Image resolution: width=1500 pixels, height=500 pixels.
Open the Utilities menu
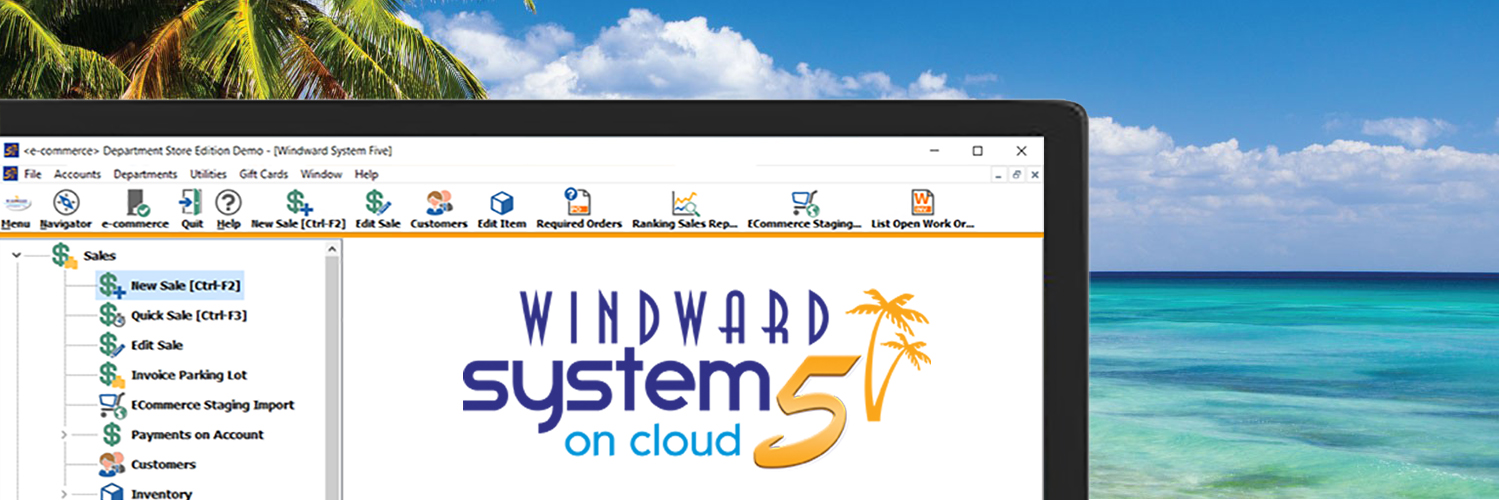point(208,174)
